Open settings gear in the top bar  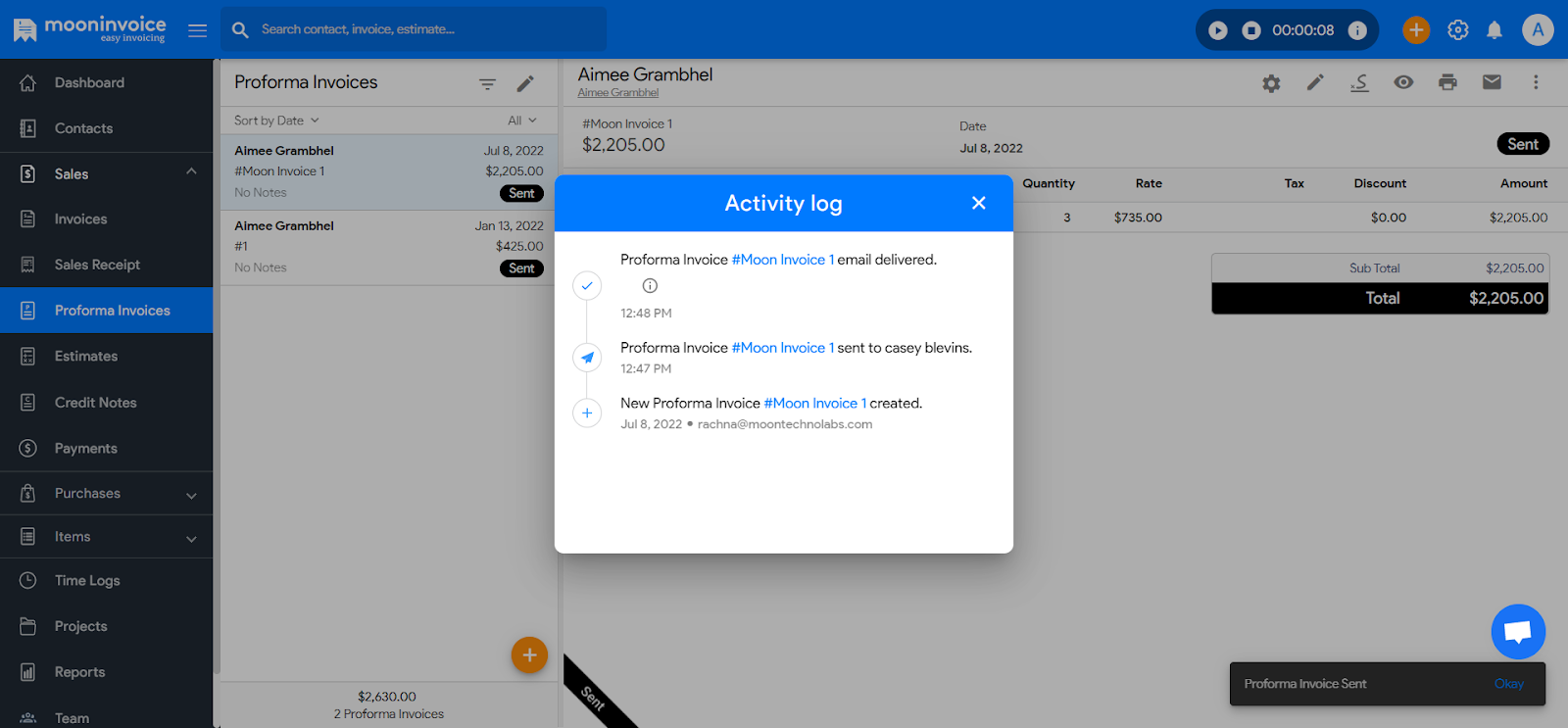pyautogui.click(x=1458, y=30)
